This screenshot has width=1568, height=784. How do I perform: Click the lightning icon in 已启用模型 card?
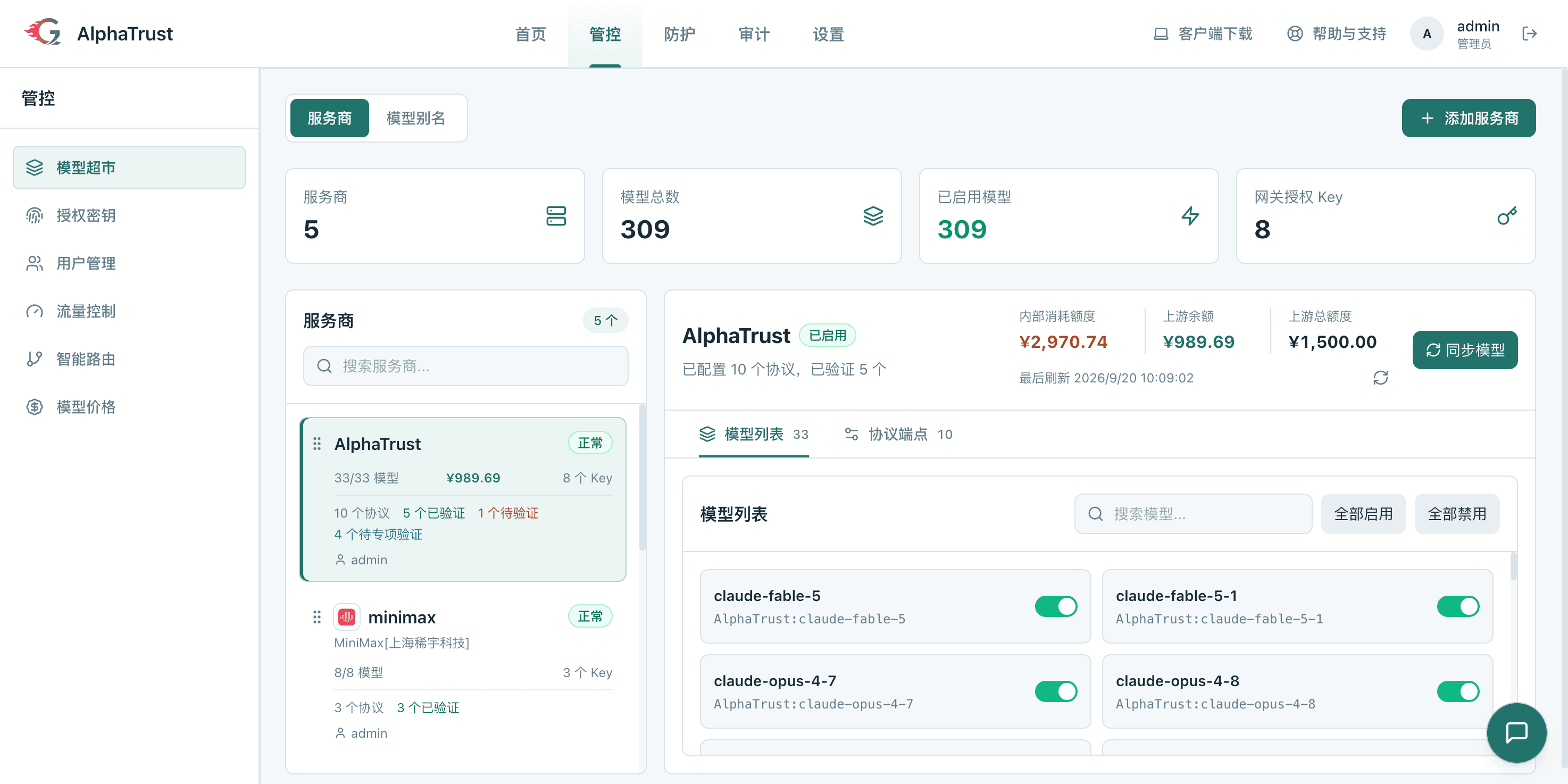point(1190,216)
